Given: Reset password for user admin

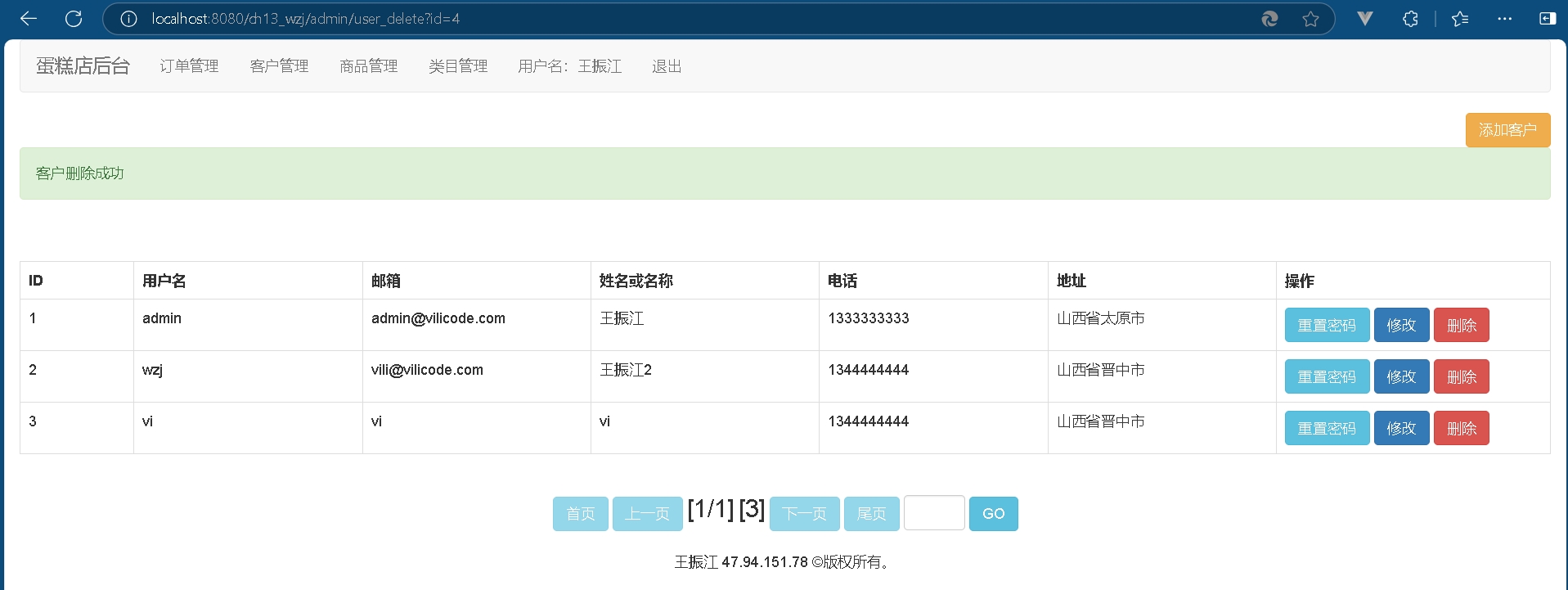Looking at the screenshot, I should point(1326,325).
